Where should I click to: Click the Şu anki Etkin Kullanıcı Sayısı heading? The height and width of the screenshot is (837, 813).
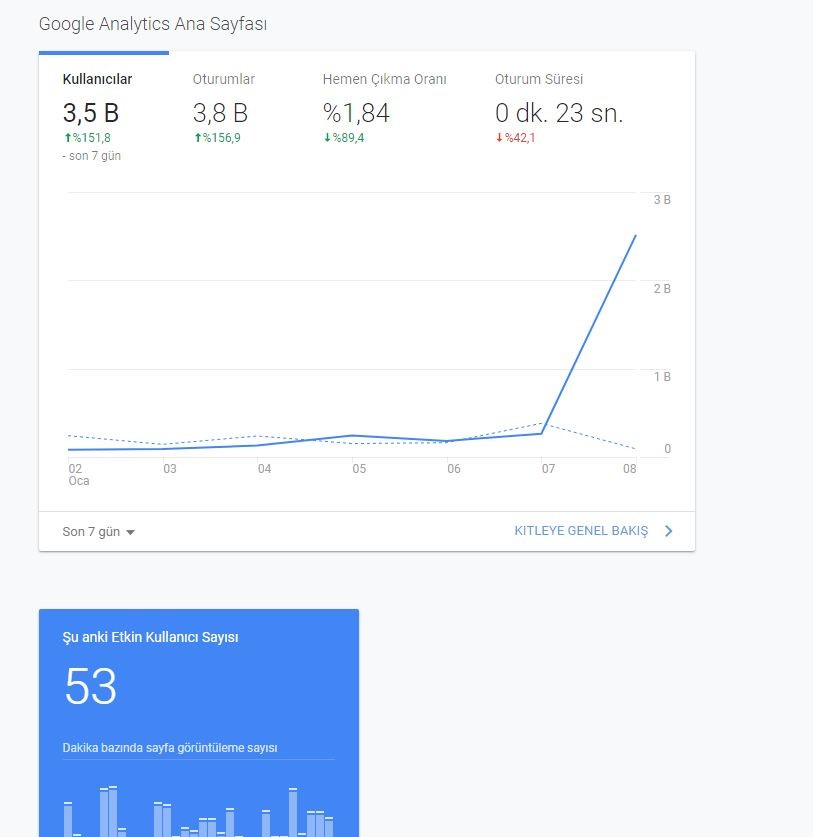point(151,637)
